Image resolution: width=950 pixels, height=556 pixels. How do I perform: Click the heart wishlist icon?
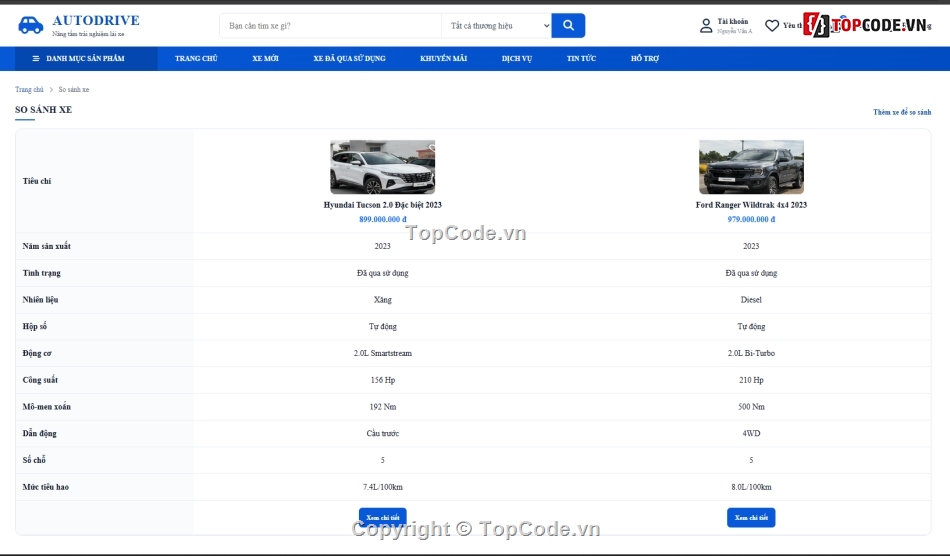tap(772, 25)
